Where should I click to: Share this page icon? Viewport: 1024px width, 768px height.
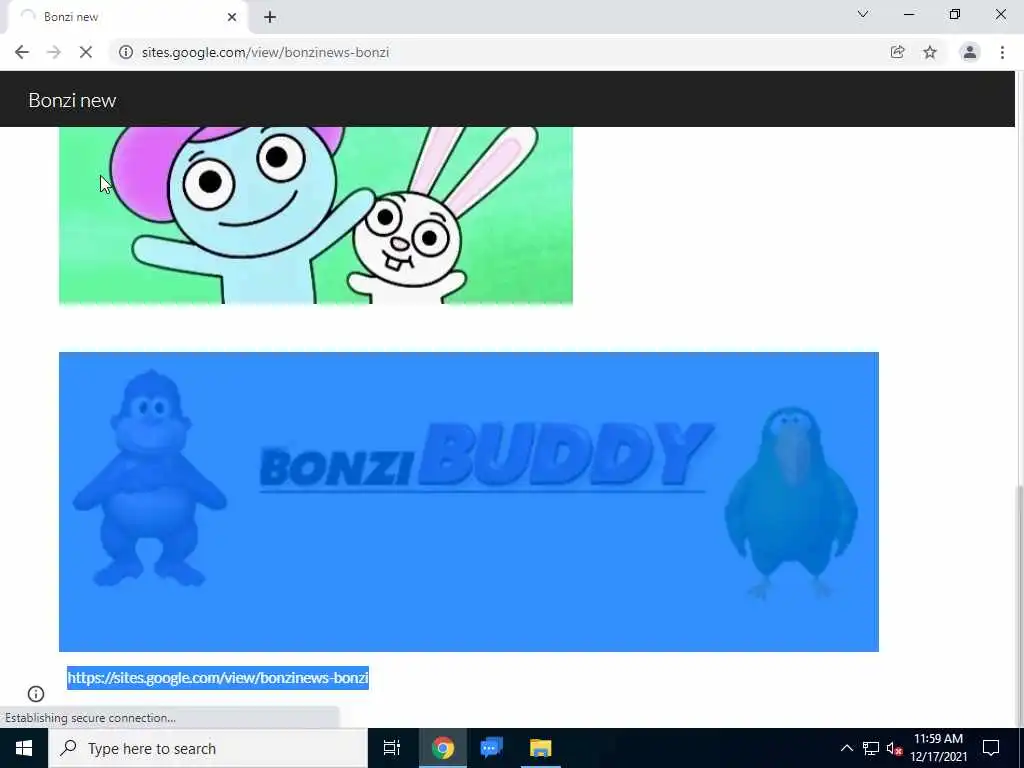point(897,52)
